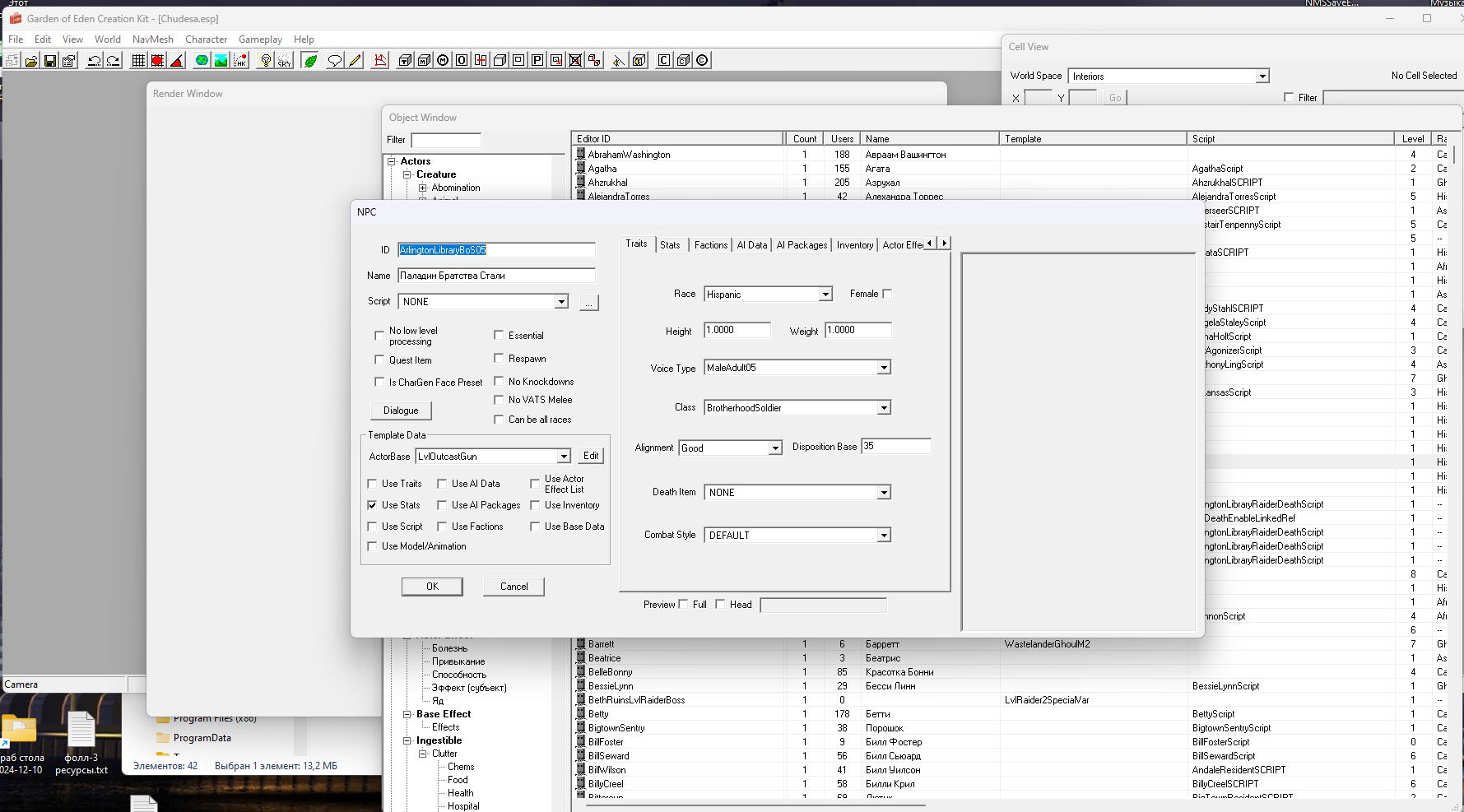Enable the No Knockdowns checkbox

pos(499,381)
